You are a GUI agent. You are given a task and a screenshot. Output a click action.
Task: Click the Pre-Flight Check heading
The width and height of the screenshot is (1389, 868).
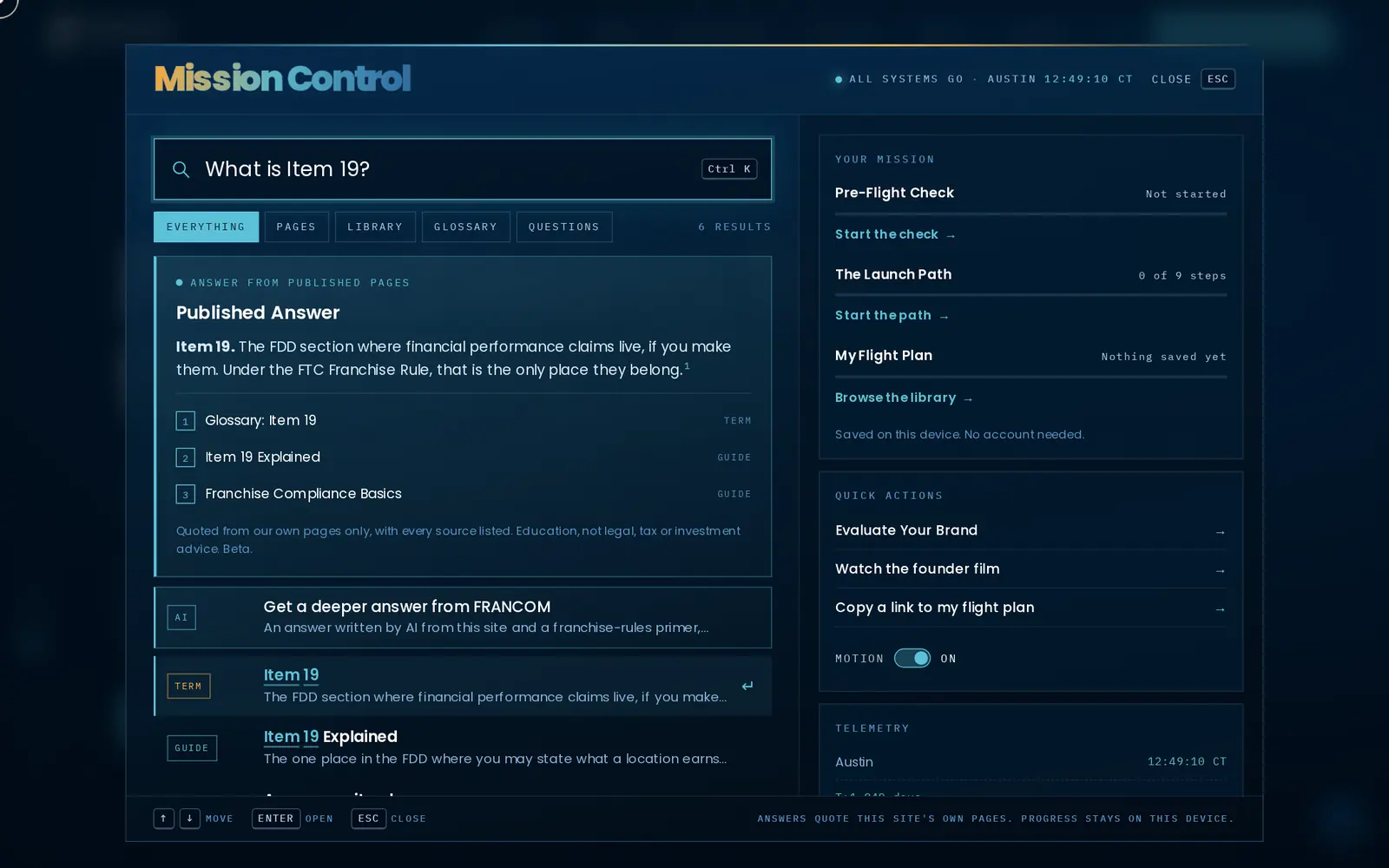pyautogui.click(x=894, y=193)
